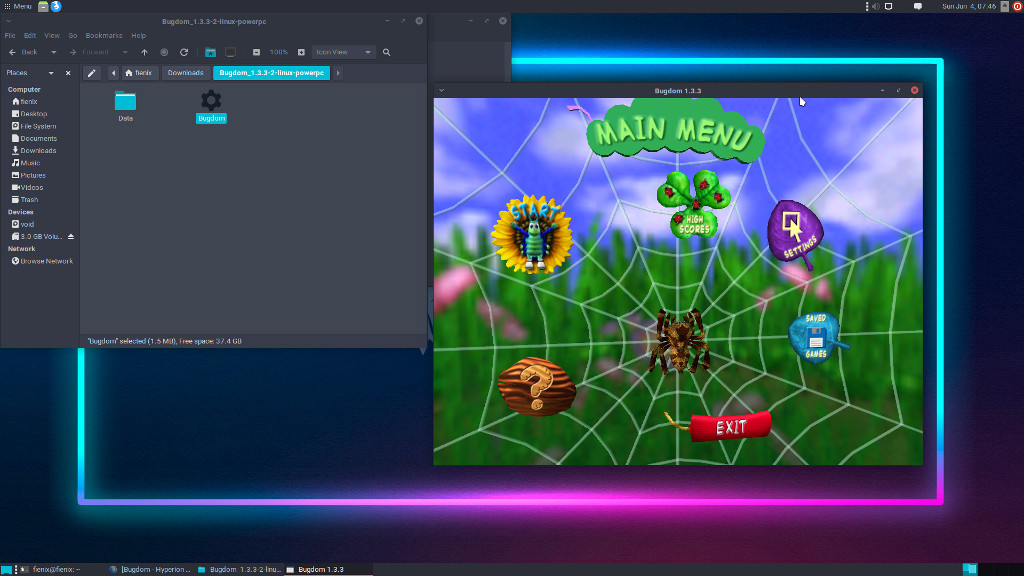This screenshot has width=1024, height=576.
Task: Jump to the Downloads path button
Action: click(x=185, y=73)
